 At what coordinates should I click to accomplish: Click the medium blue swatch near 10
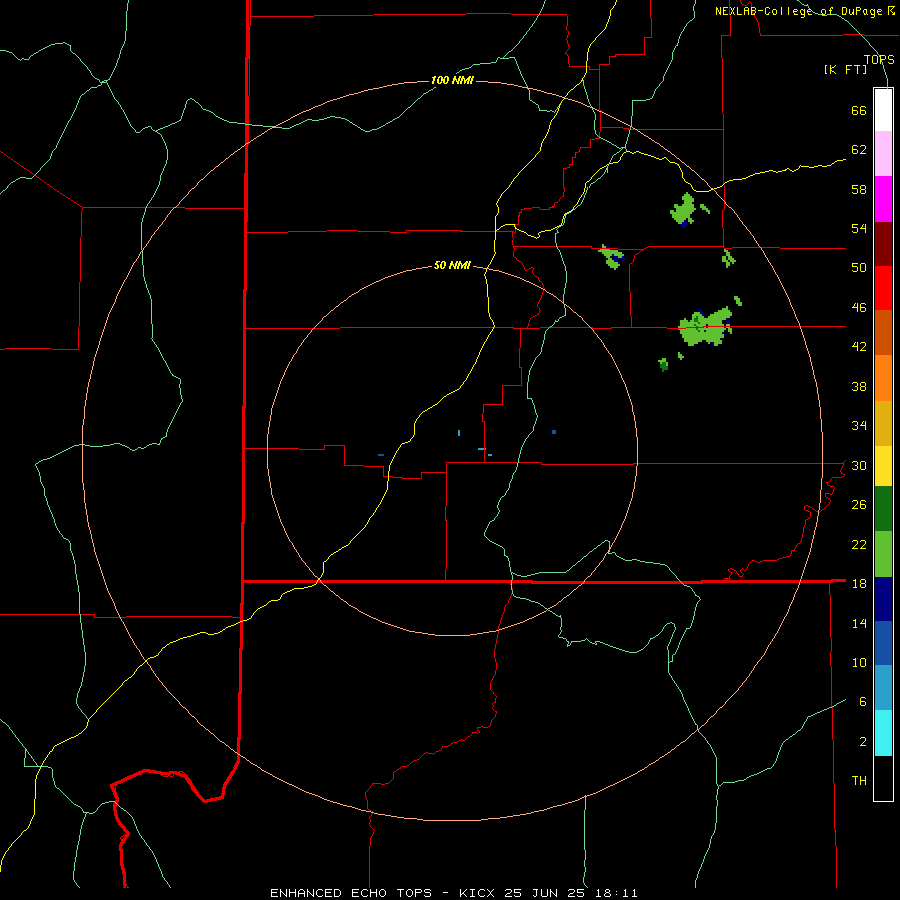[883, 643]
